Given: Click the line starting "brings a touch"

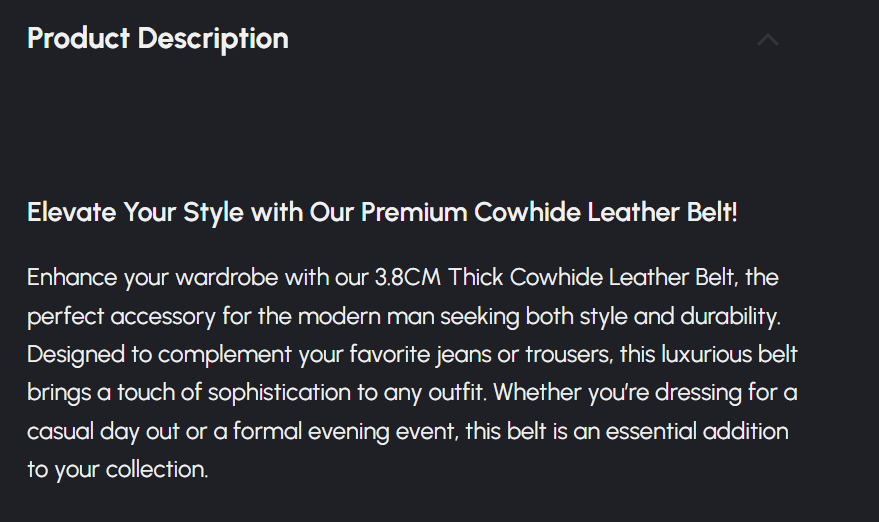Looking at the screenshot, I should click(412, 393).
